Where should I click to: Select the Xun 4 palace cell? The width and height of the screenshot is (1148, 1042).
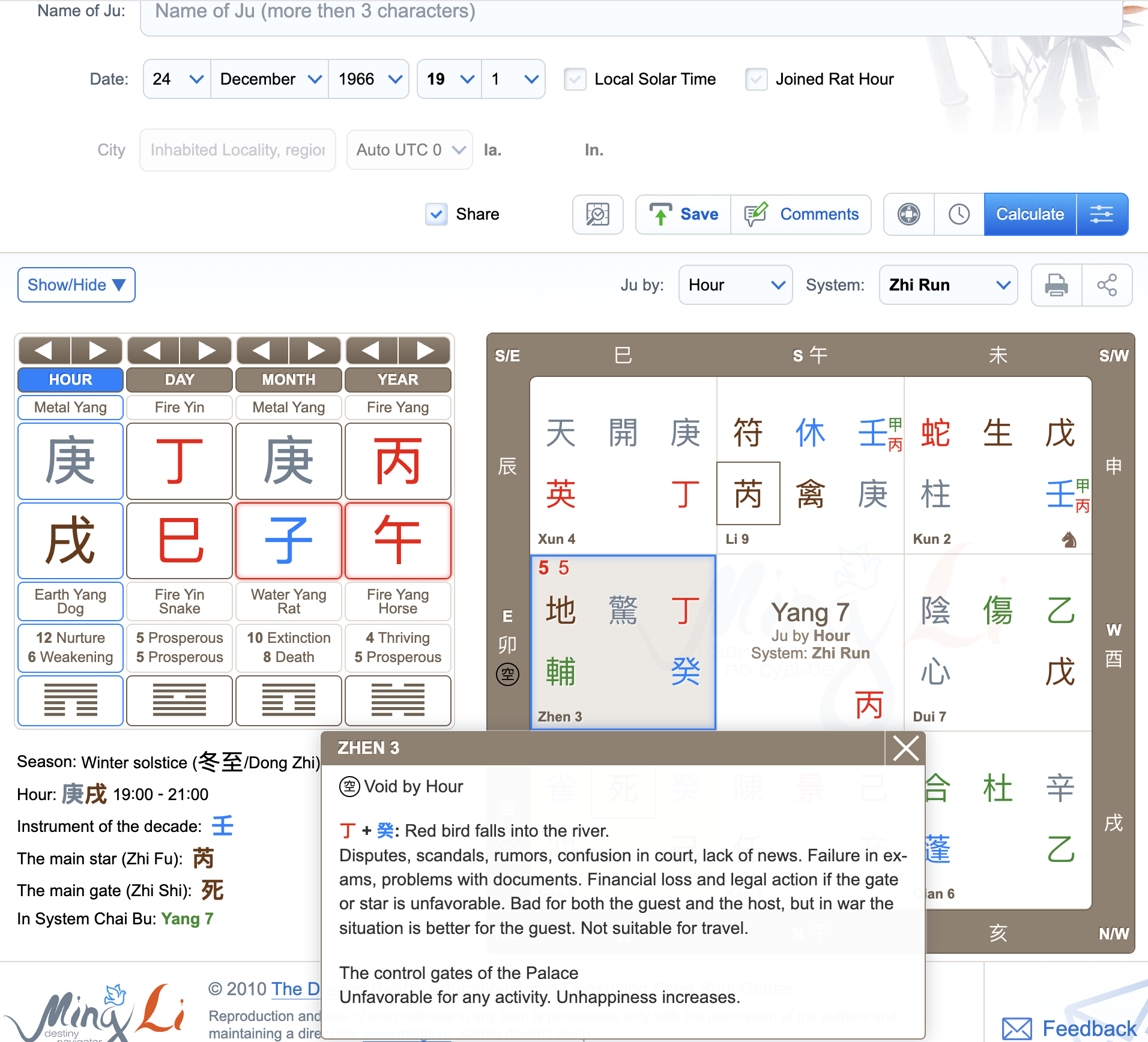[623, 466]
